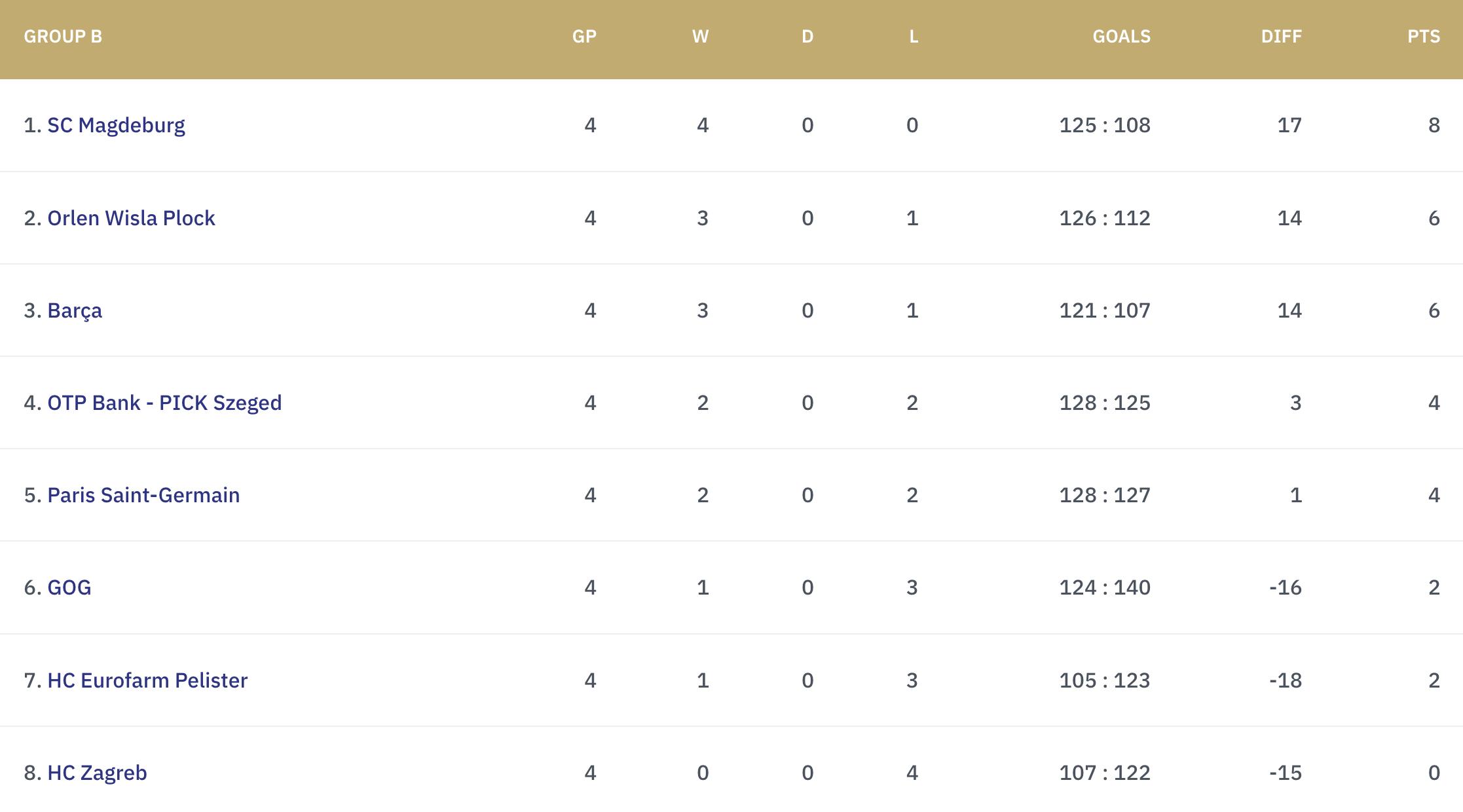Open the Orlen Wisla Plock team link
Image resolution: width=1463 pixels, height=812 pixels.
coord(131,218)
